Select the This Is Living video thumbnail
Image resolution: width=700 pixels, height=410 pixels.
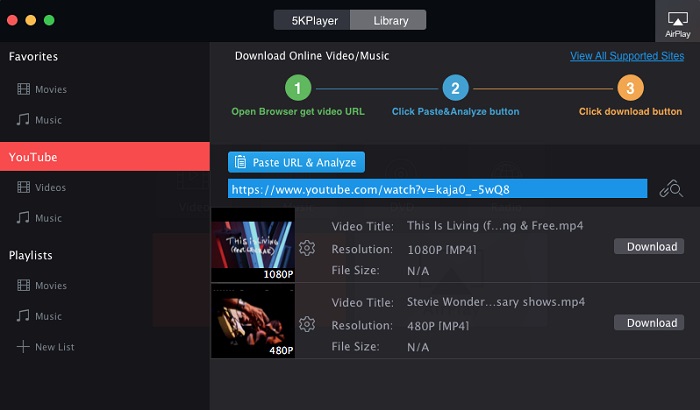point(253,245)
